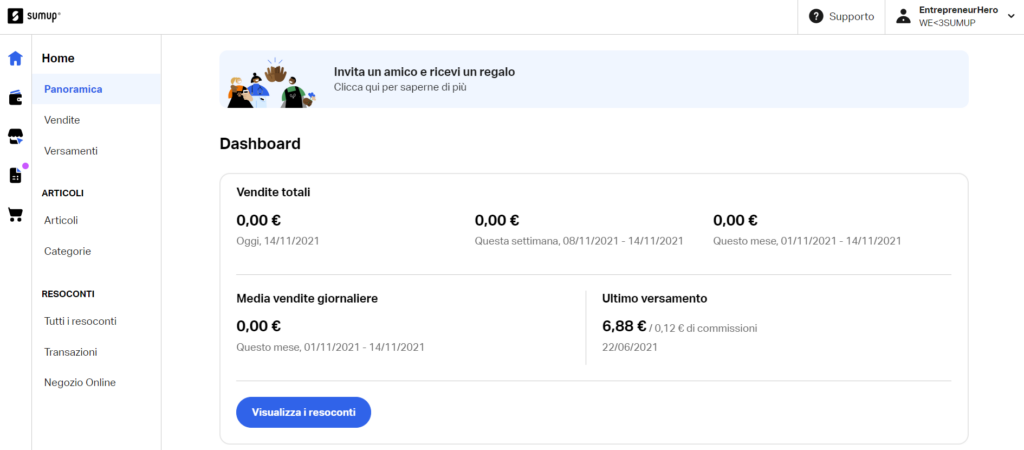Click the user profile avatar icon
Screen dimensions: 1024x450
(x=903, y=16)
